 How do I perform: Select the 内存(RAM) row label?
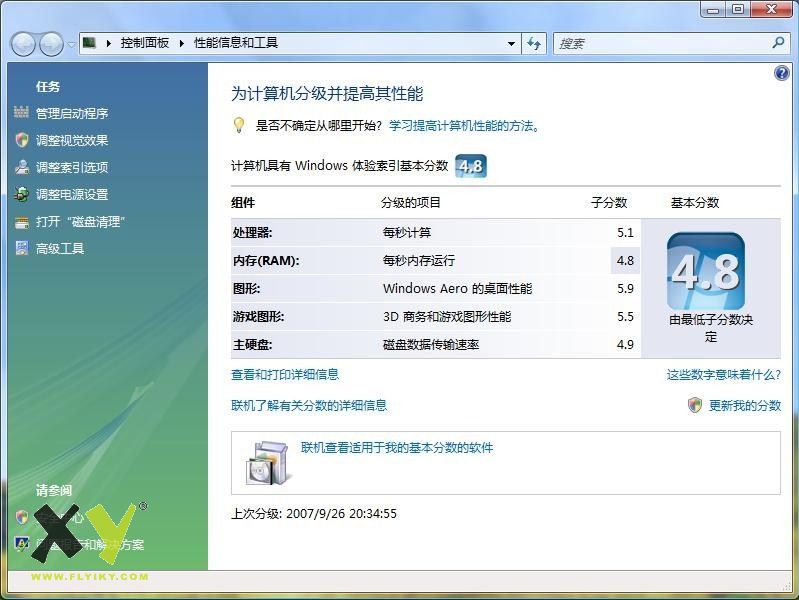click(266, 261)
